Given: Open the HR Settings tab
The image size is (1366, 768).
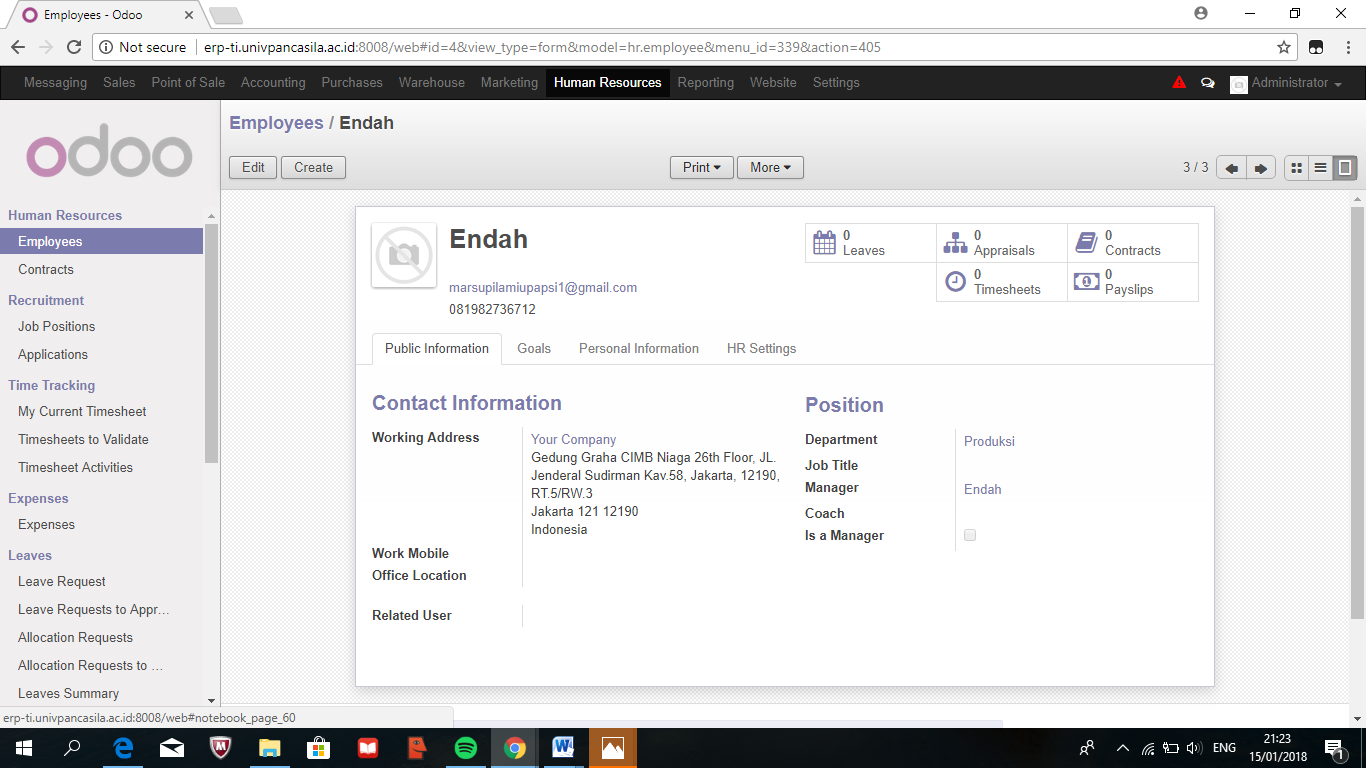Looking at the screenshot, I should [761, 349].
